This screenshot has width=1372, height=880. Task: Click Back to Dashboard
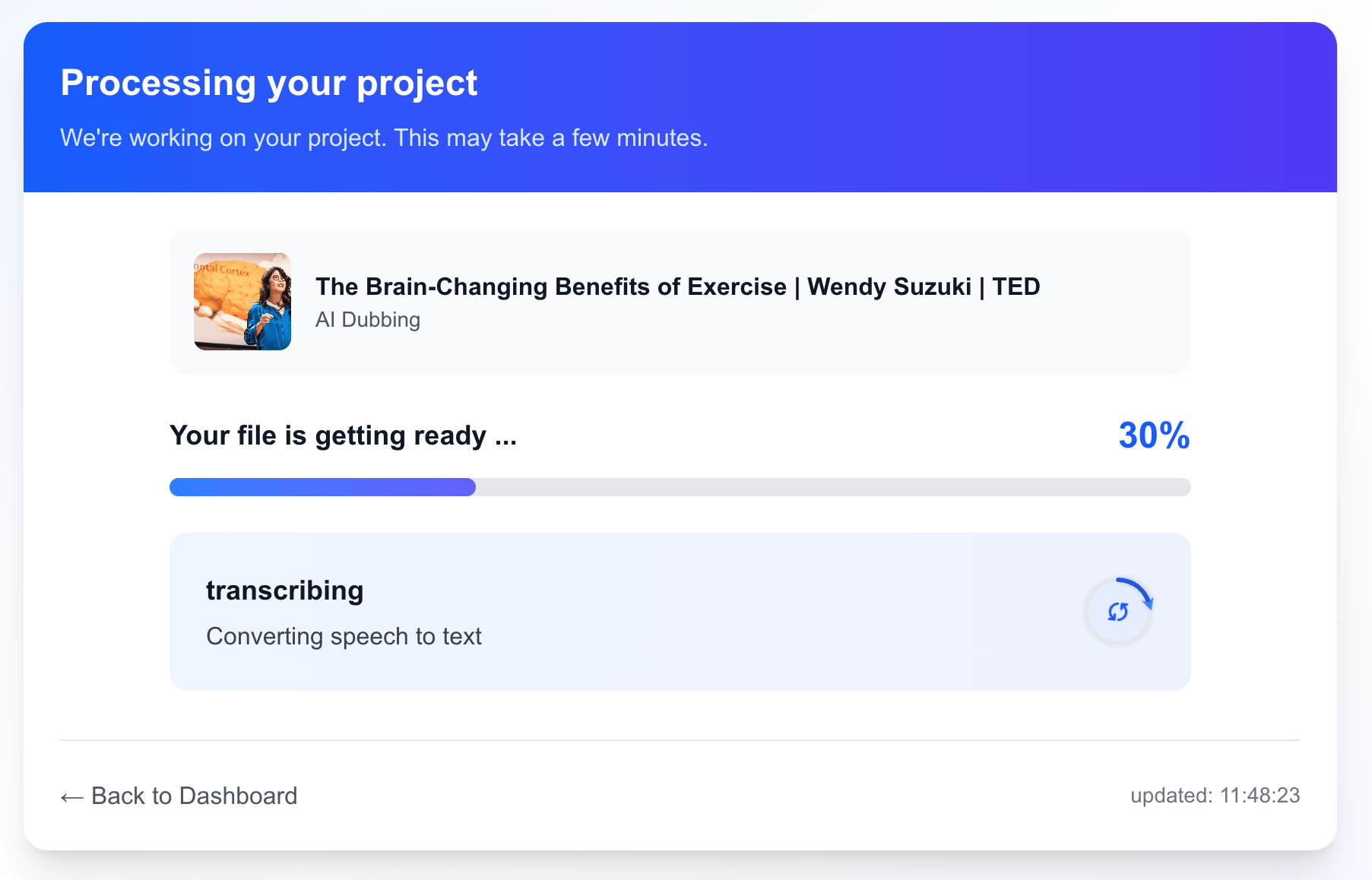pyautogui.click(x=194, y=796)
